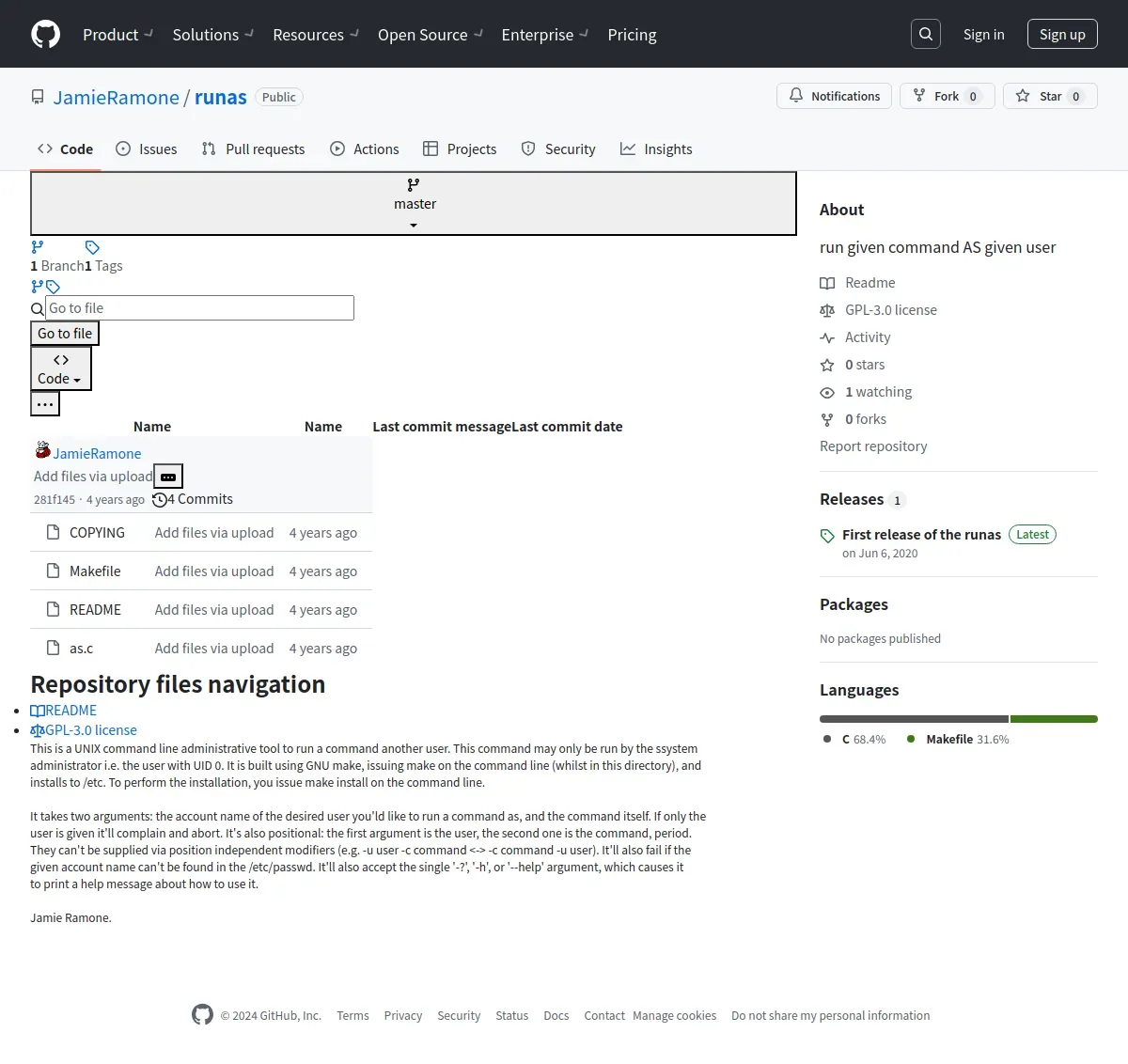Open the footer Terms link
1128x1064 pixels.
coord(352,1016)
